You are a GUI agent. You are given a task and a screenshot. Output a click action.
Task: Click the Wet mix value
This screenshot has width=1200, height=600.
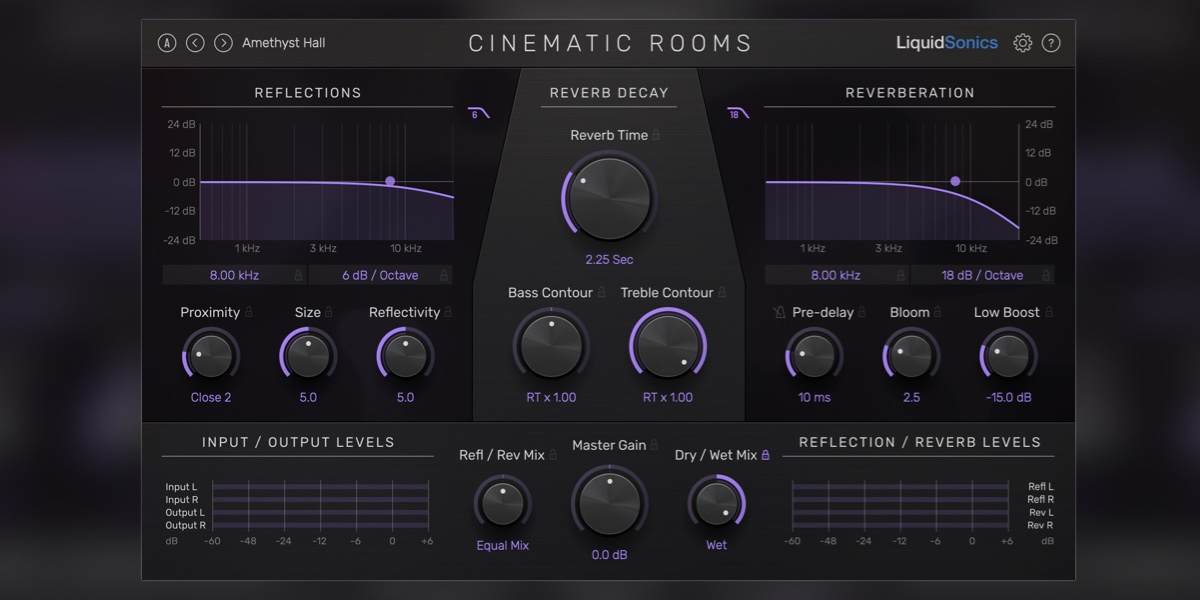tap(716, 546)
